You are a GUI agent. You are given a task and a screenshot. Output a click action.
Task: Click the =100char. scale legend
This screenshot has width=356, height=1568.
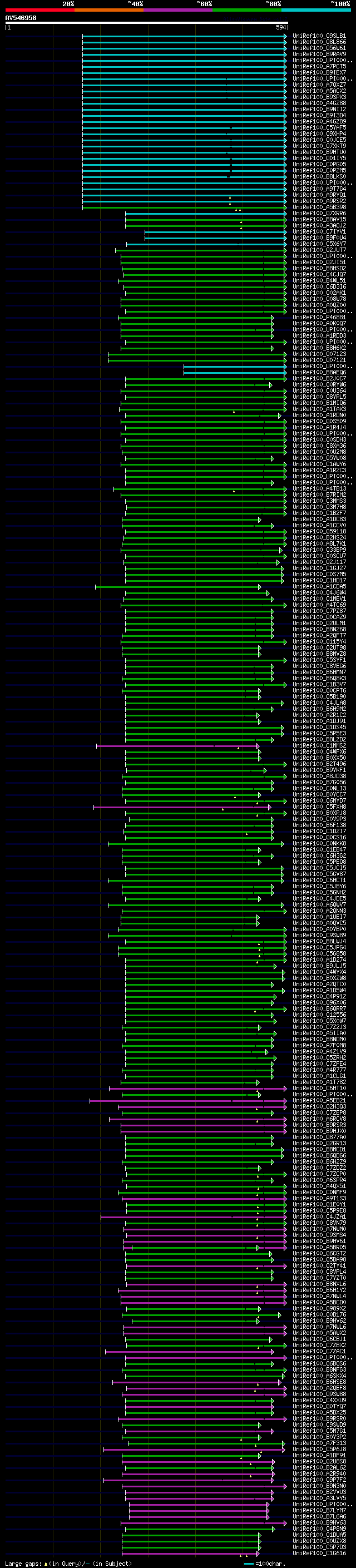tap(265, 1564)
